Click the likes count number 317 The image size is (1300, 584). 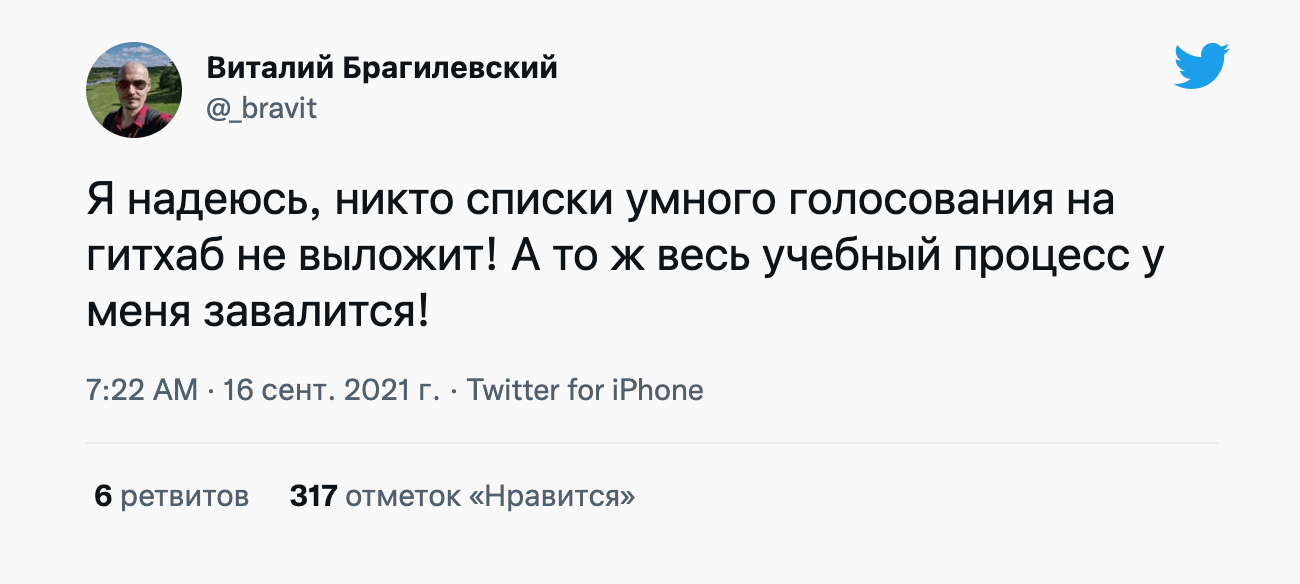pos(313,495)
